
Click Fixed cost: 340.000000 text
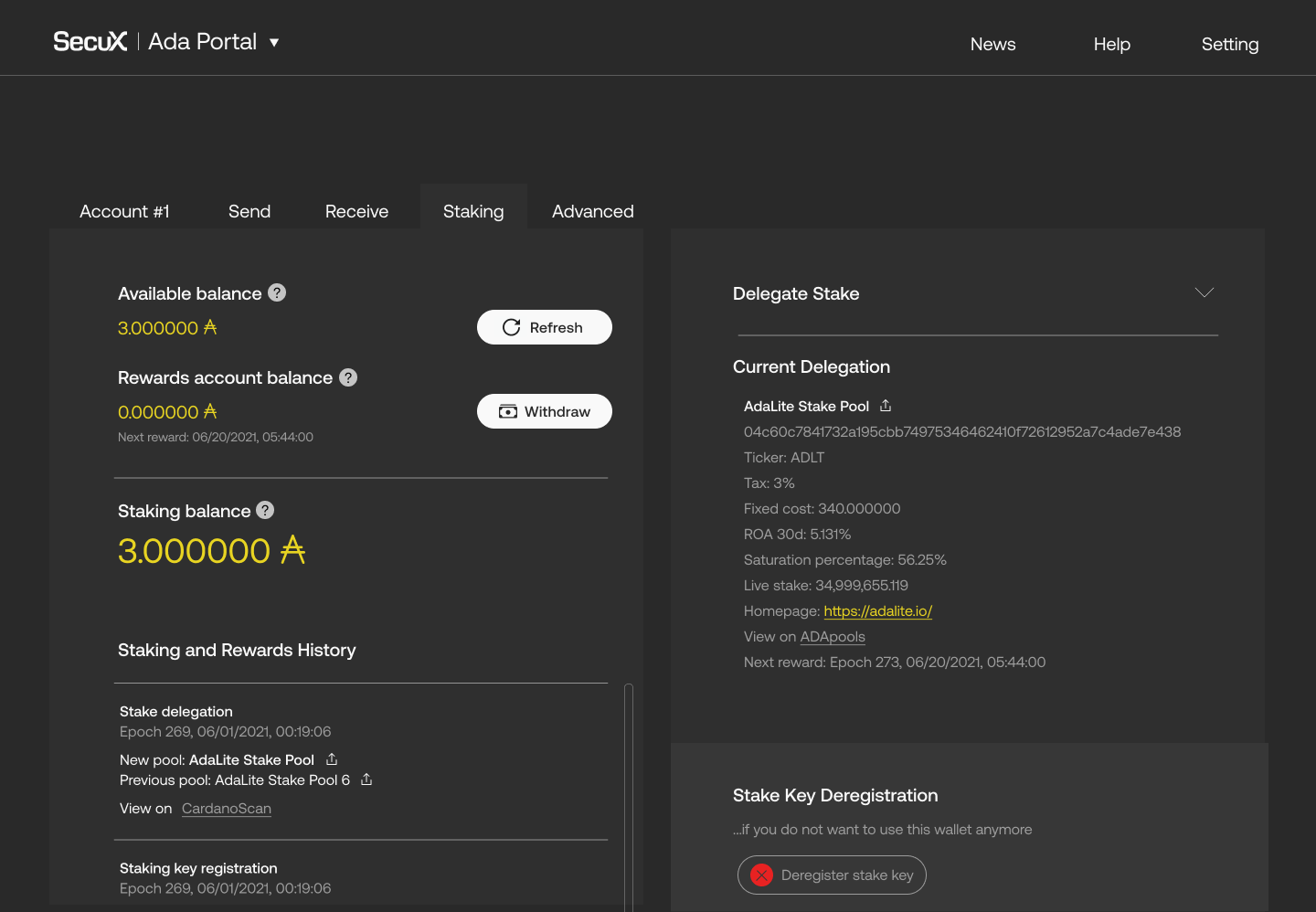tap(822, 508)
